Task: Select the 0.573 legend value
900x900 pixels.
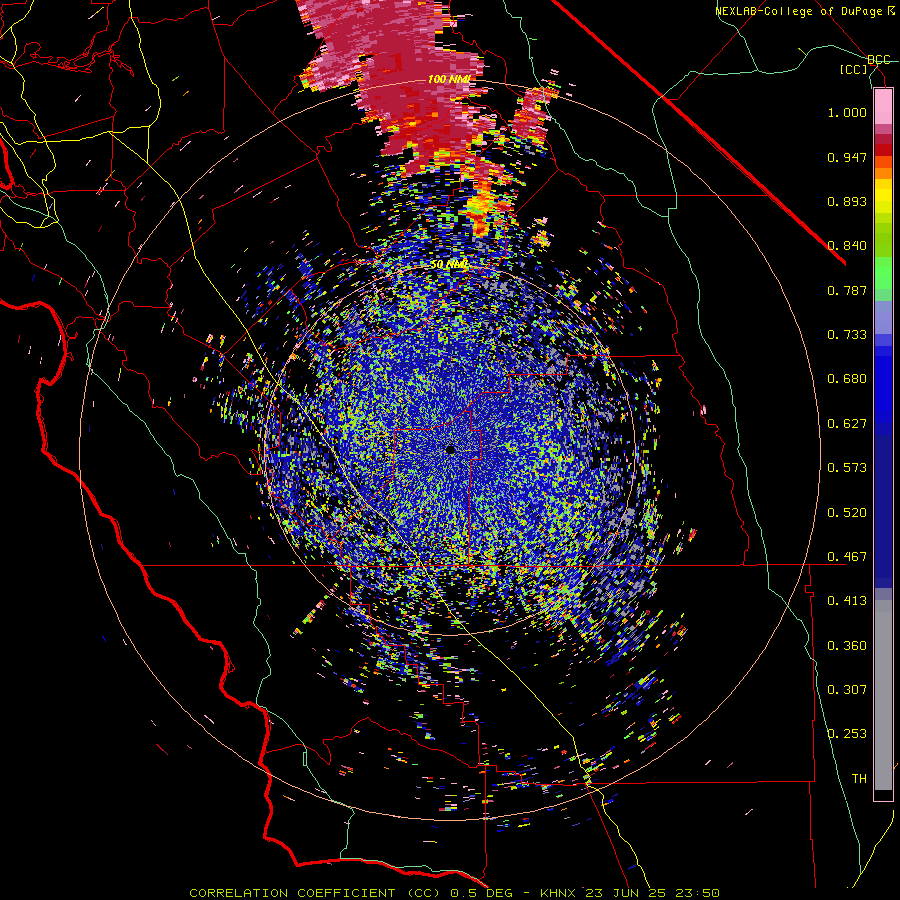Action: [x=847, y=468]
